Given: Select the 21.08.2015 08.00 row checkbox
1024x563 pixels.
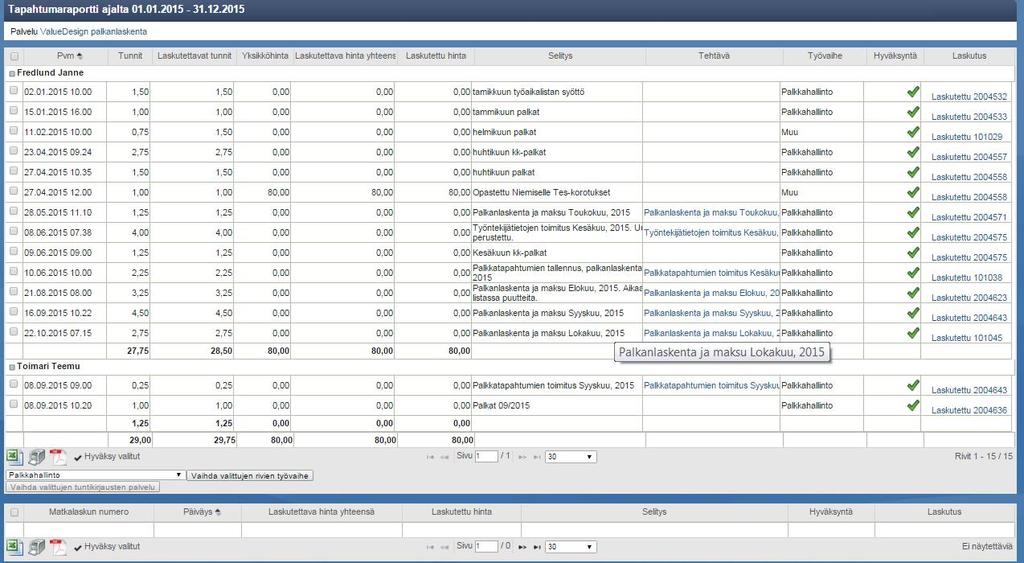Looking at the screenshot, I should coord(14,291).
